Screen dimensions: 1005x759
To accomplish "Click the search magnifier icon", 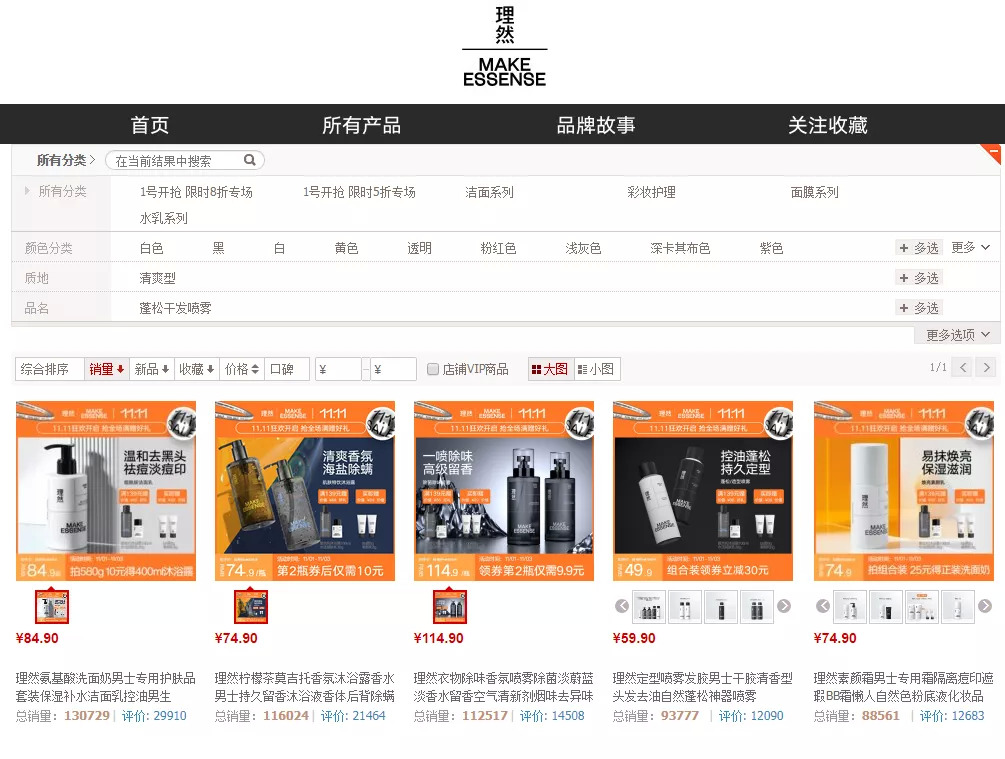I will (x=249, y=160).
